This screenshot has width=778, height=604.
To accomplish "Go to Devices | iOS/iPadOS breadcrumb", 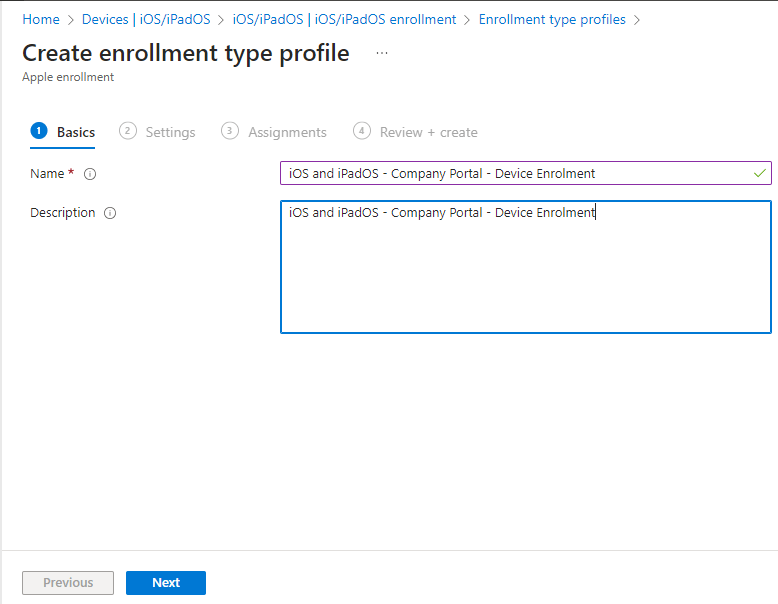I will tap(146, 19).
